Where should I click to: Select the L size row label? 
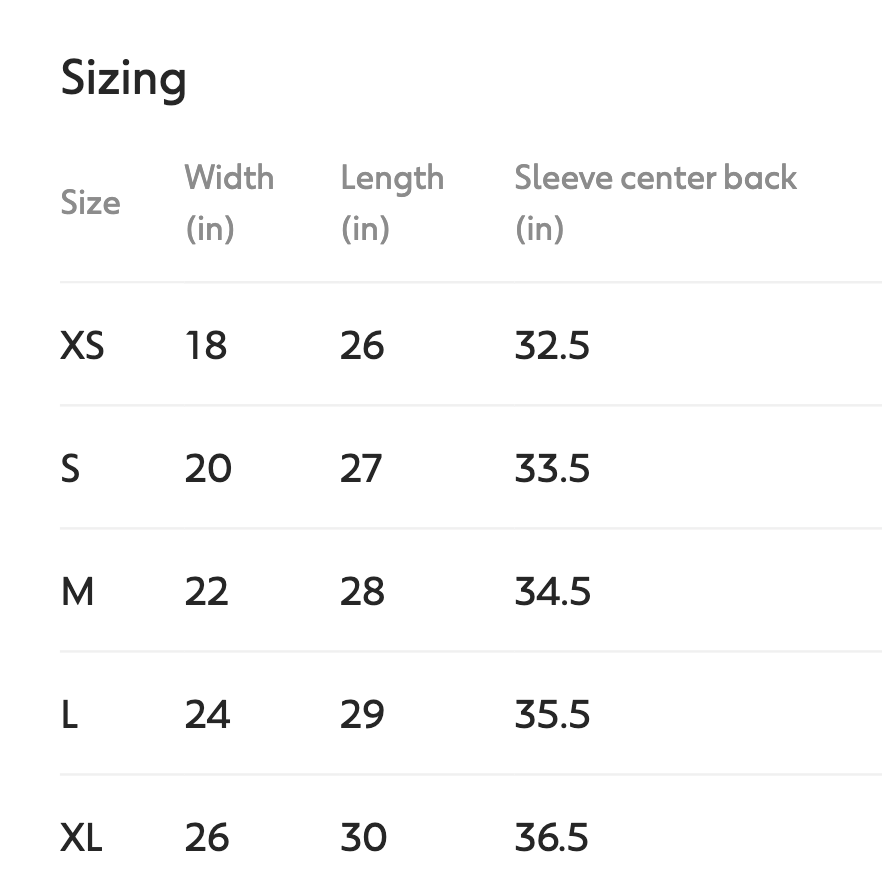(x=69, y=715)
